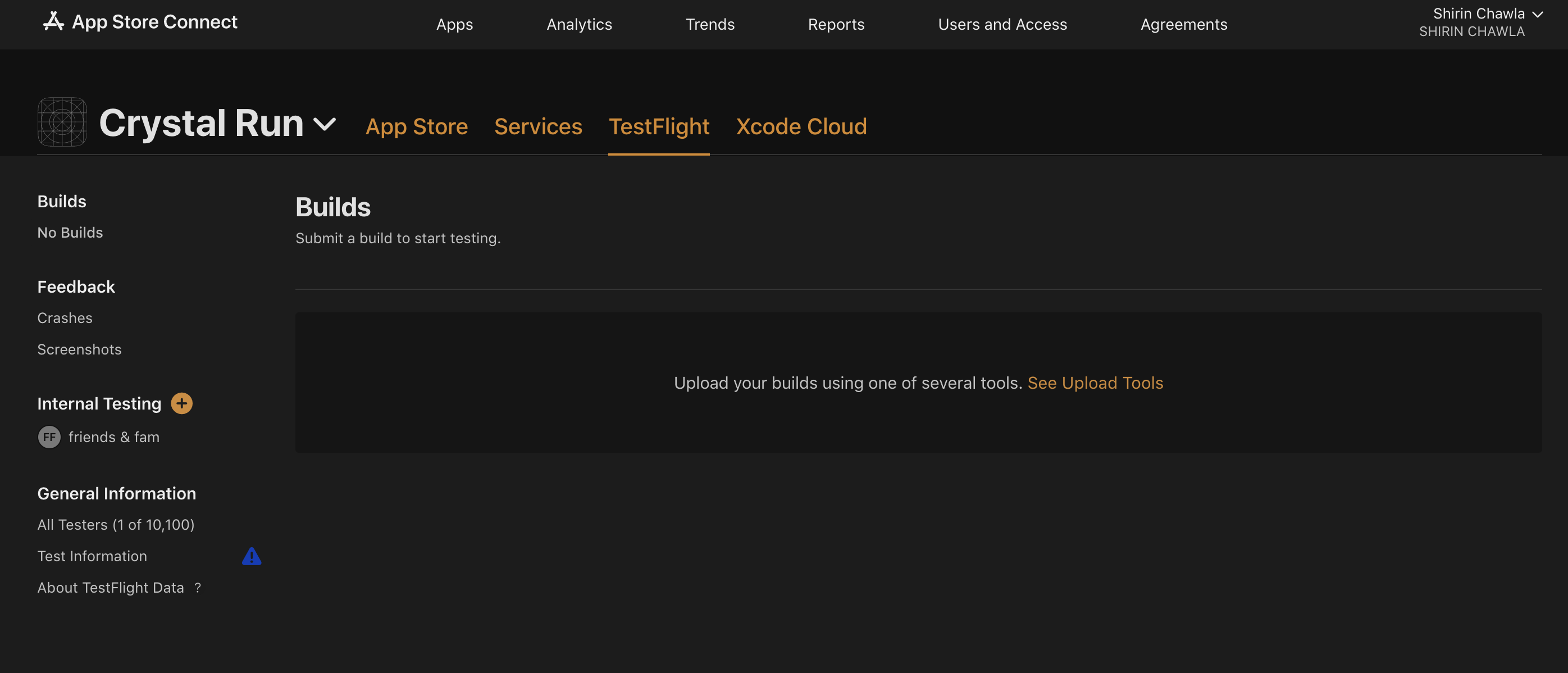Click the Feedback sidebar heading
The image size is (1568, 673).
pyautogui.click(x=76, y=287)
